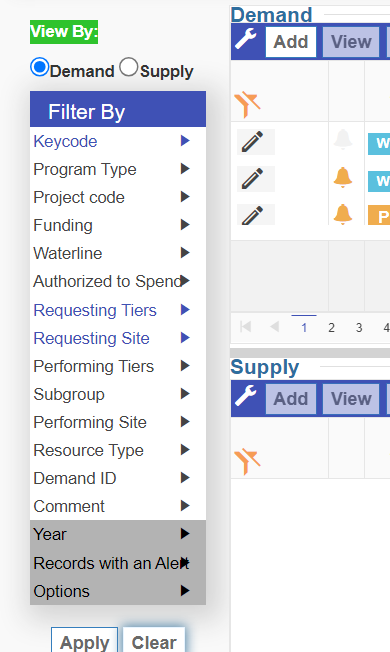The height and width of the screenshot is (652, 390).
Task: Click the greyed-out bell in first row
Action: pyautogui.click(x=343, y=139)
